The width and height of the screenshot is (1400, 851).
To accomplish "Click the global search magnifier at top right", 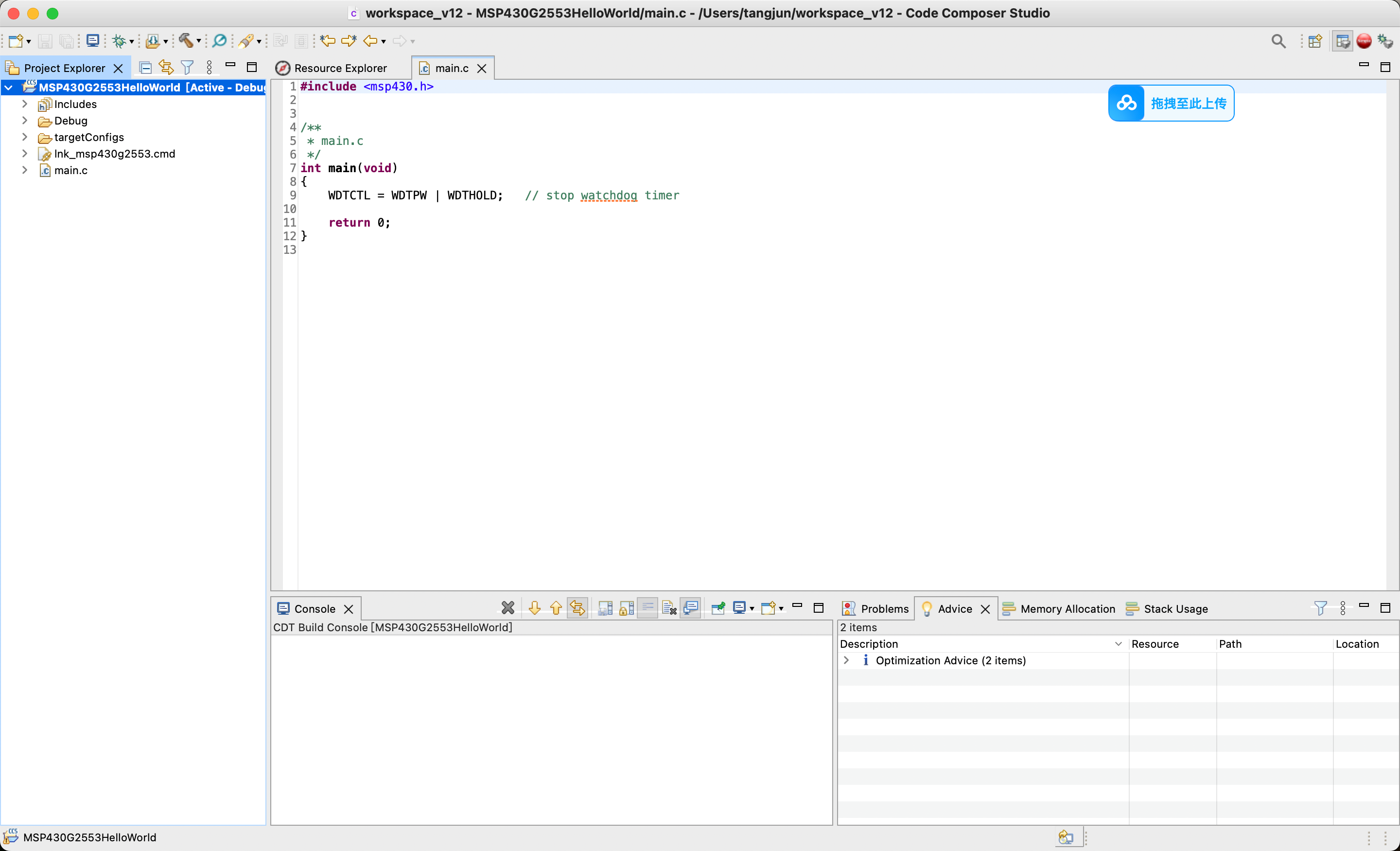I will [1278, 41].
